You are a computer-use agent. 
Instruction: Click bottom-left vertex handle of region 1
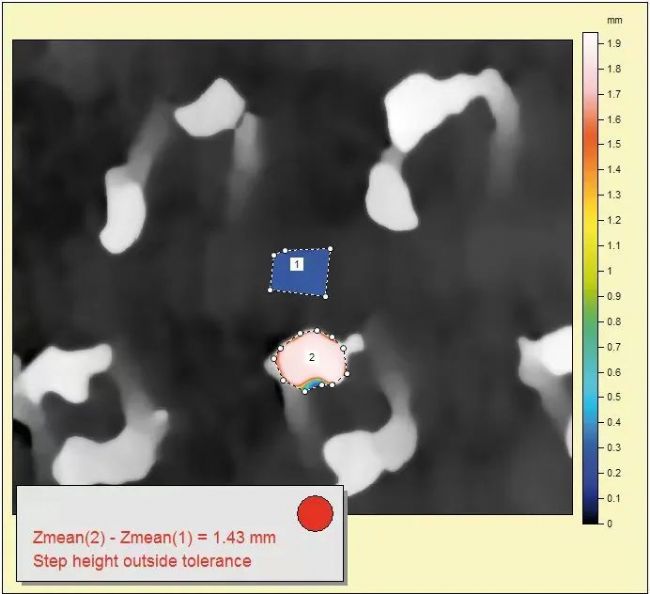click(270, 290)
